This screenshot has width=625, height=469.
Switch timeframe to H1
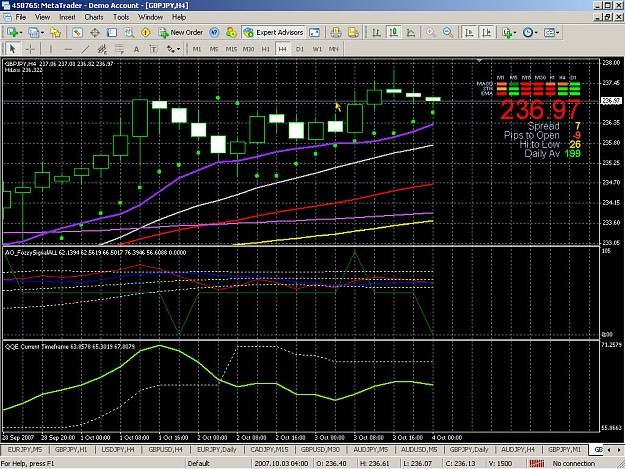click(265, 49)
